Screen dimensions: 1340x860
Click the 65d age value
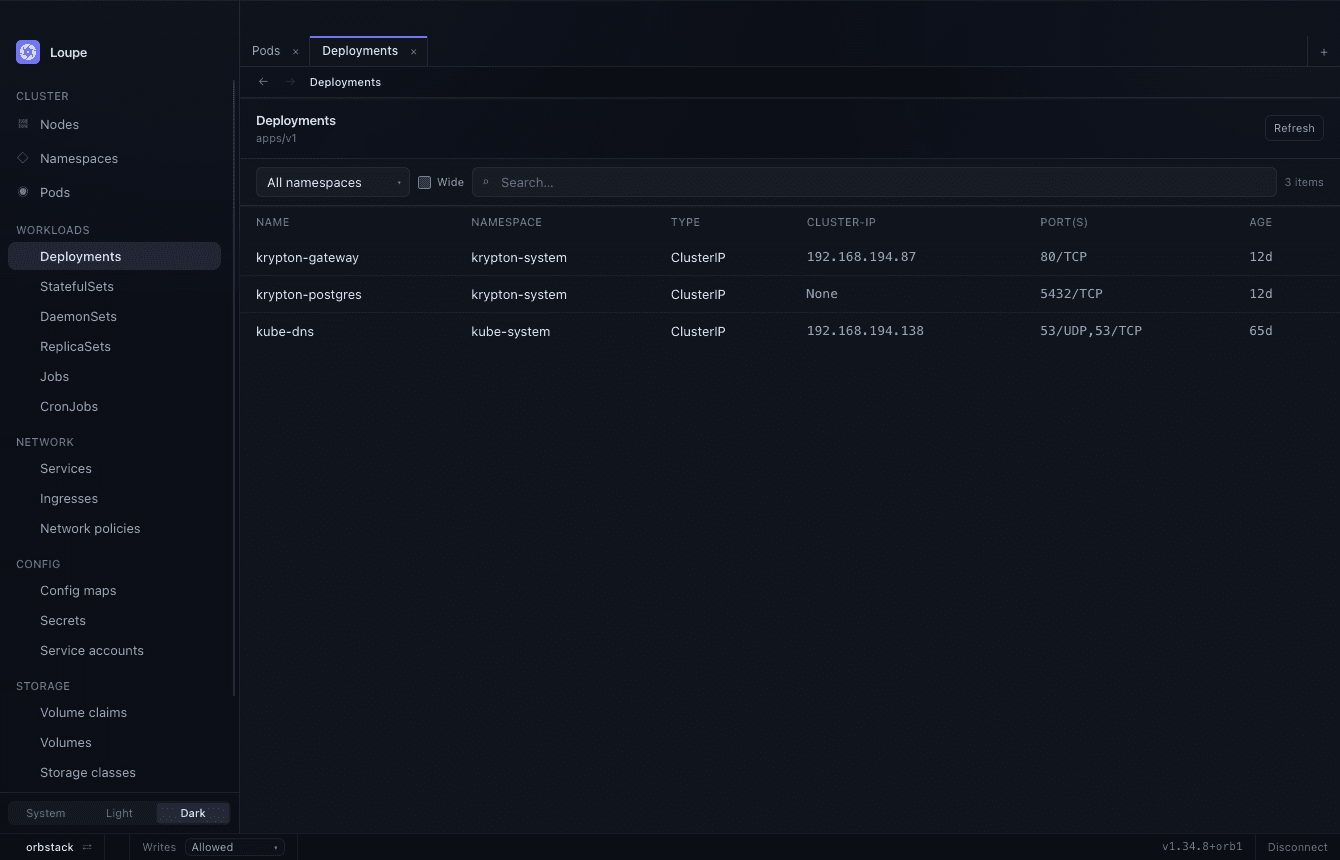tap(1260, 331)
